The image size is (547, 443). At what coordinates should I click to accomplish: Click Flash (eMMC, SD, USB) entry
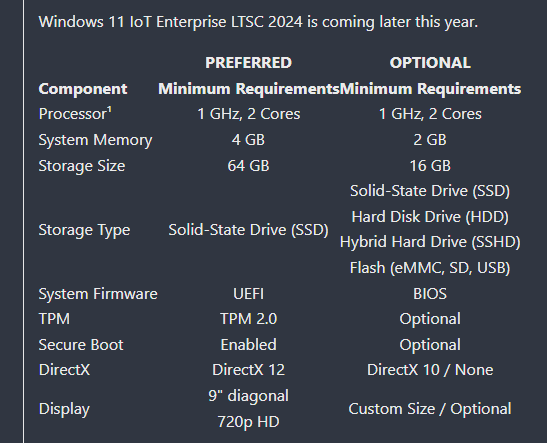point(430,268)
